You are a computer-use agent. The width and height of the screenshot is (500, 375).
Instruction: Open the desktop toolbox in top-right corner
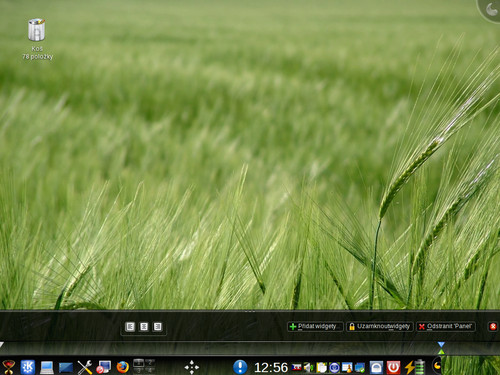tap(491, 9)
